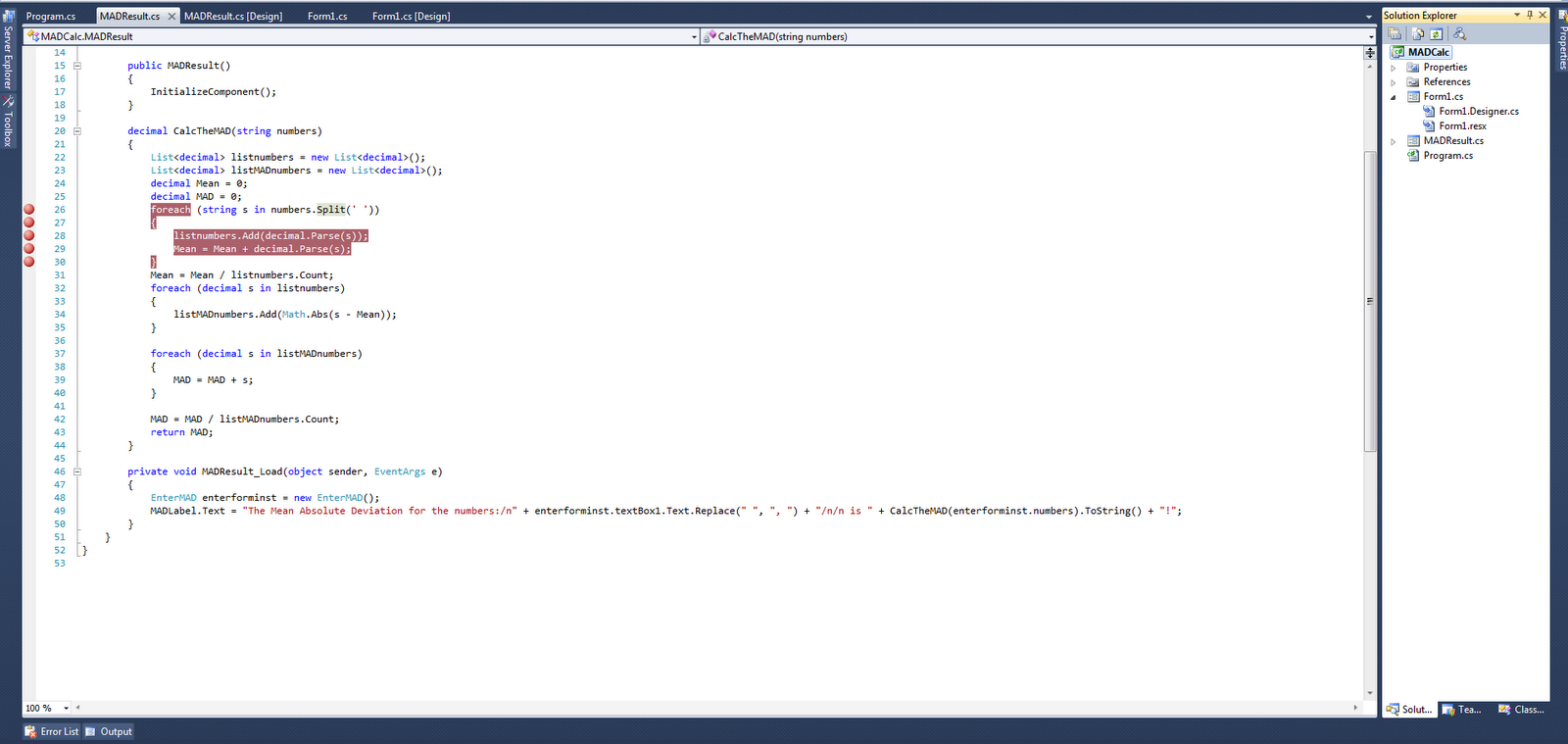Remove the breakpoint on line 27
1568x744 pixels.
tap(29, 223)
